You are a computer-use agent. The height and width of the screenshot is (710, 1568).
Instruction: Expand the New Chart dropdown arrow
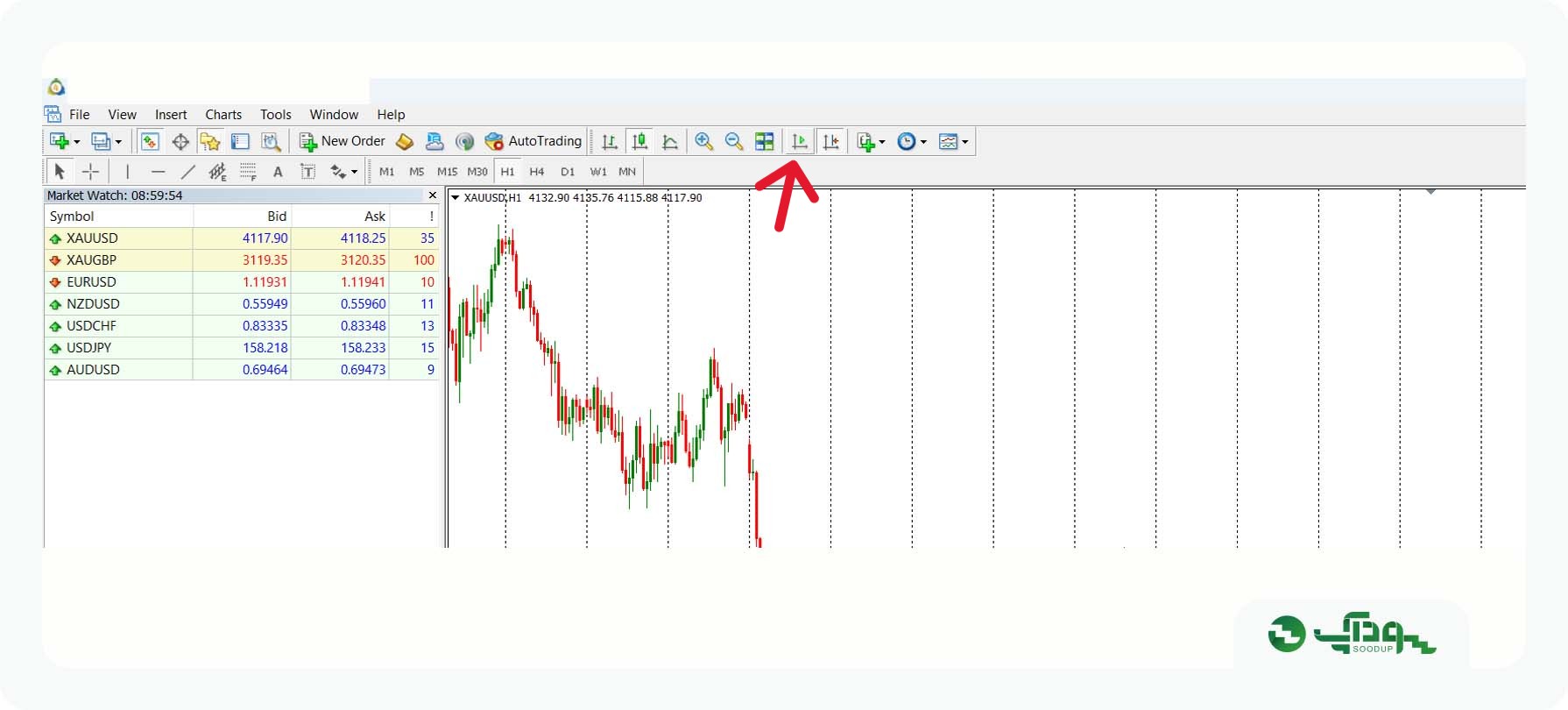77,142
